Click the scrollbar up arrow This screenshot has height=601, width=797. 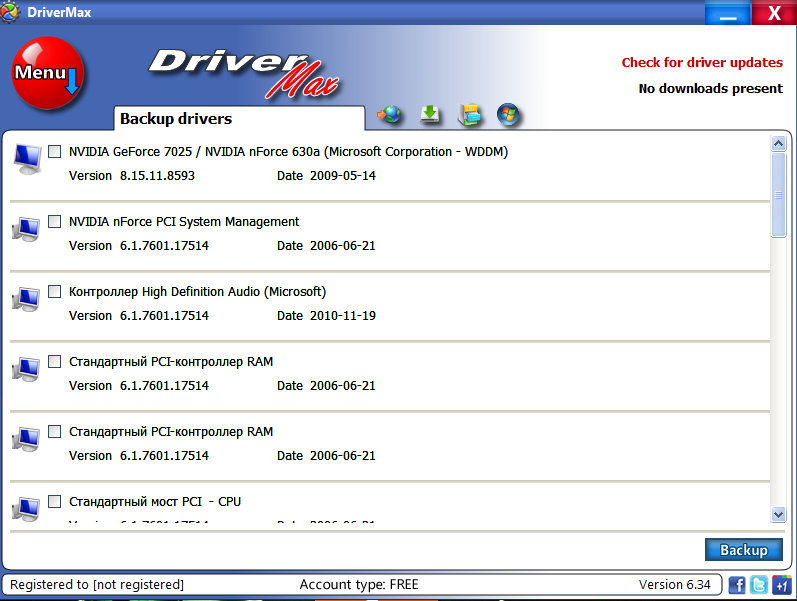[x=778, y=143]
